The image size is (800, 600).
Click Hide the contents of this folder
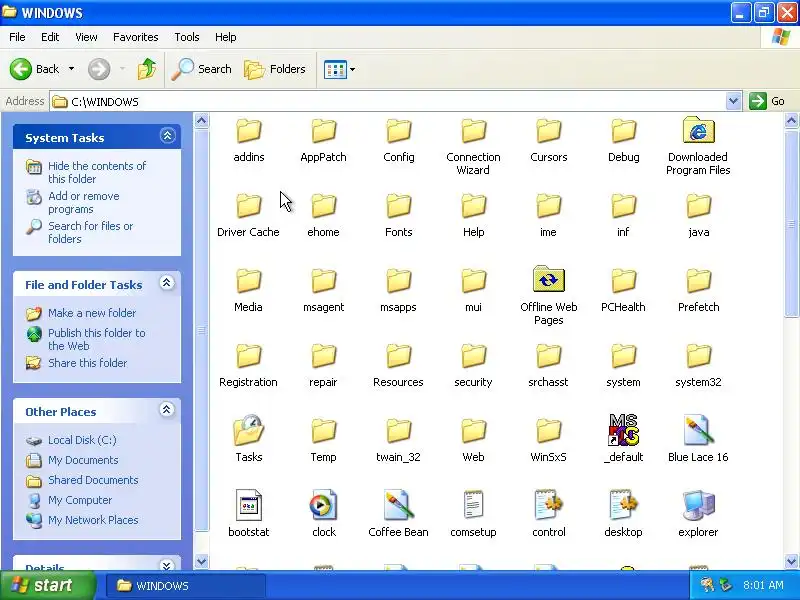click(97, 172)
